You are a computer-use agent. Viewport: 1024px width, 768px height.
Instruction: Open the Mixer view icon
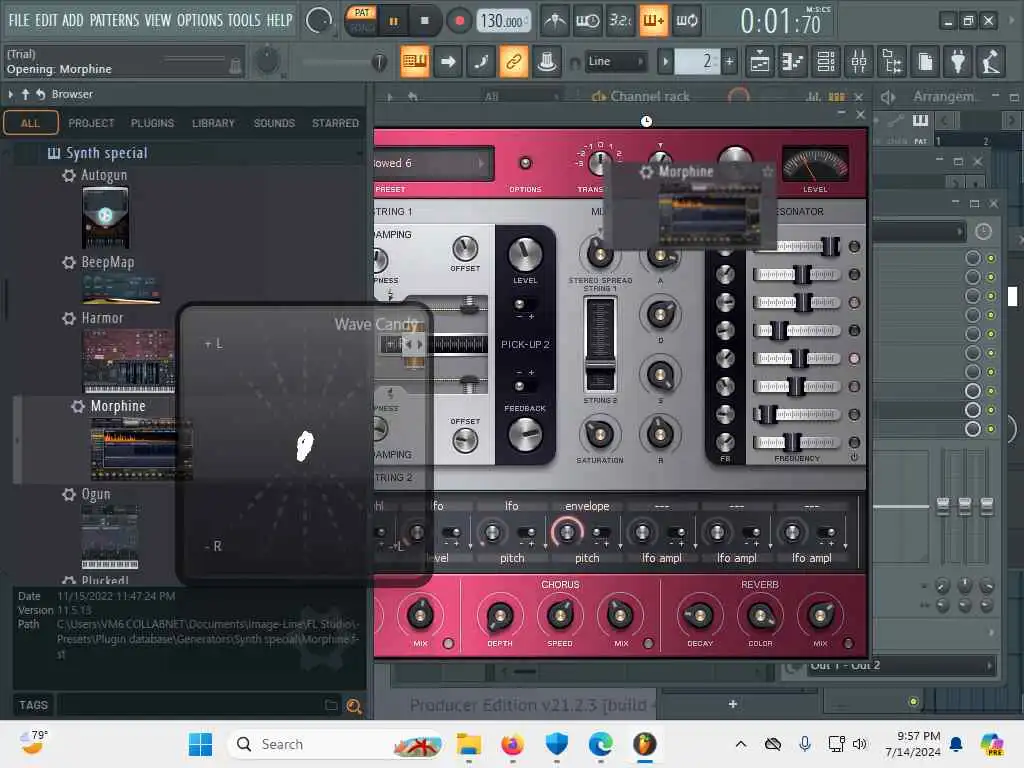tap(859, 62)
